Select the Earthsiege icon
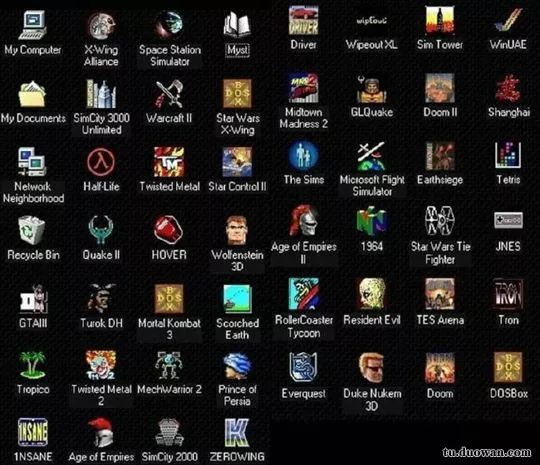Viewport: 540px width, 465px height. click(440, 156)
